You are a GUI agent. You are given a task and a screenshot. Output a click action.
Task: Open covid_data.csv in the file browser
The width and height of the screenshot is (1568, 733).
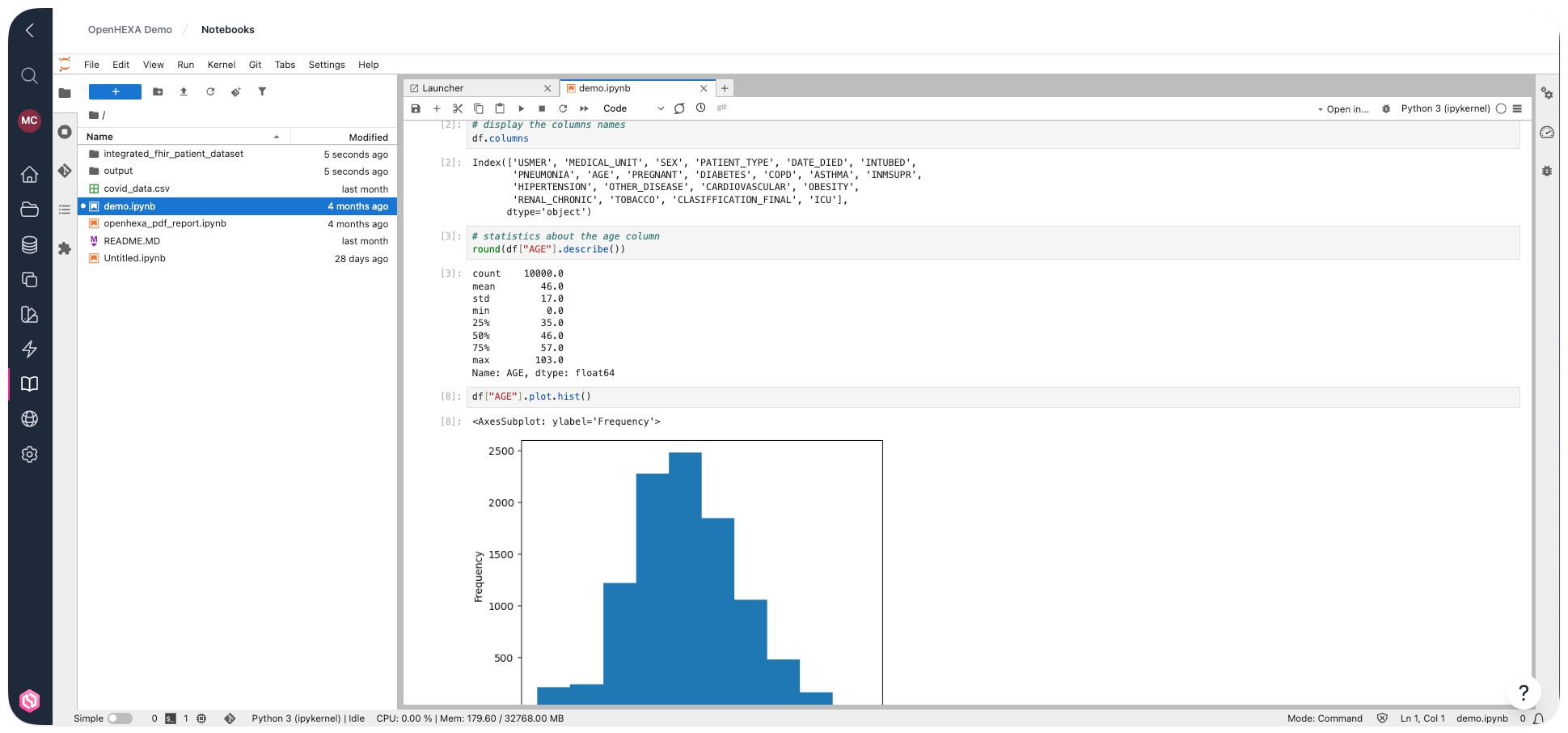coord(137,189)
